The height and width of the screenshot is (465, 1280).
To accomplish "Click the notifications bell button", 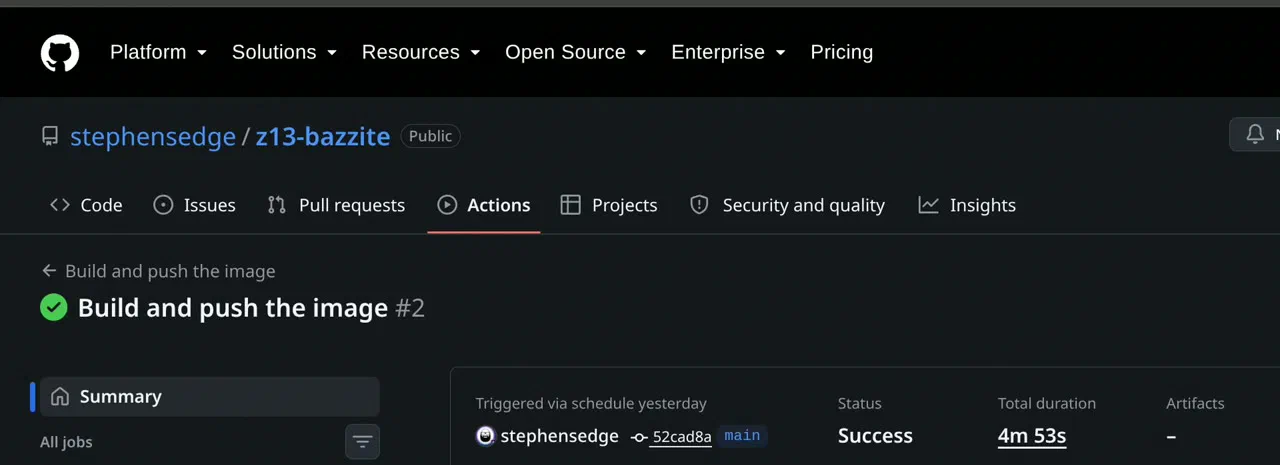I will 1255,134.
